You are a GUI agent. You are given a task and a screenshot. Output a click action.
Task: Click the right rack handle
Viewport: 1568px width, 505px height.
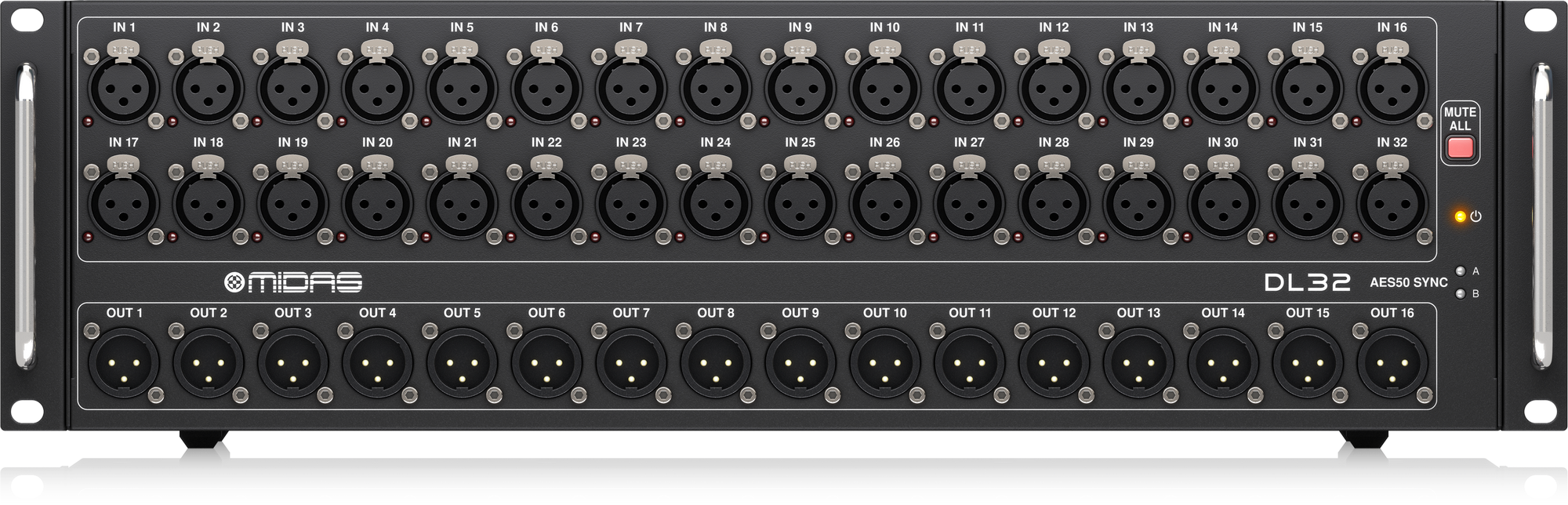[1541, 216]
